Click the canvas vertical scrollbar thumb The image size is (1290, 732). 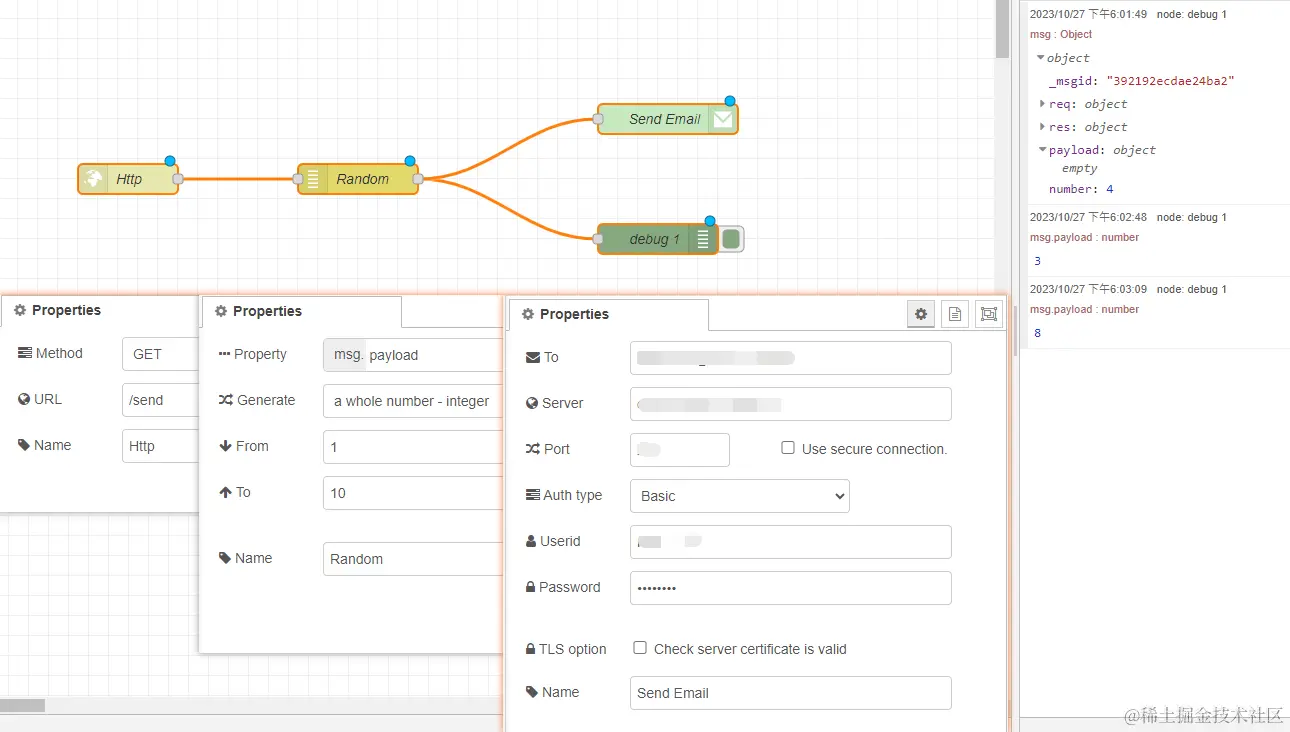click(x=1002, y=28)
